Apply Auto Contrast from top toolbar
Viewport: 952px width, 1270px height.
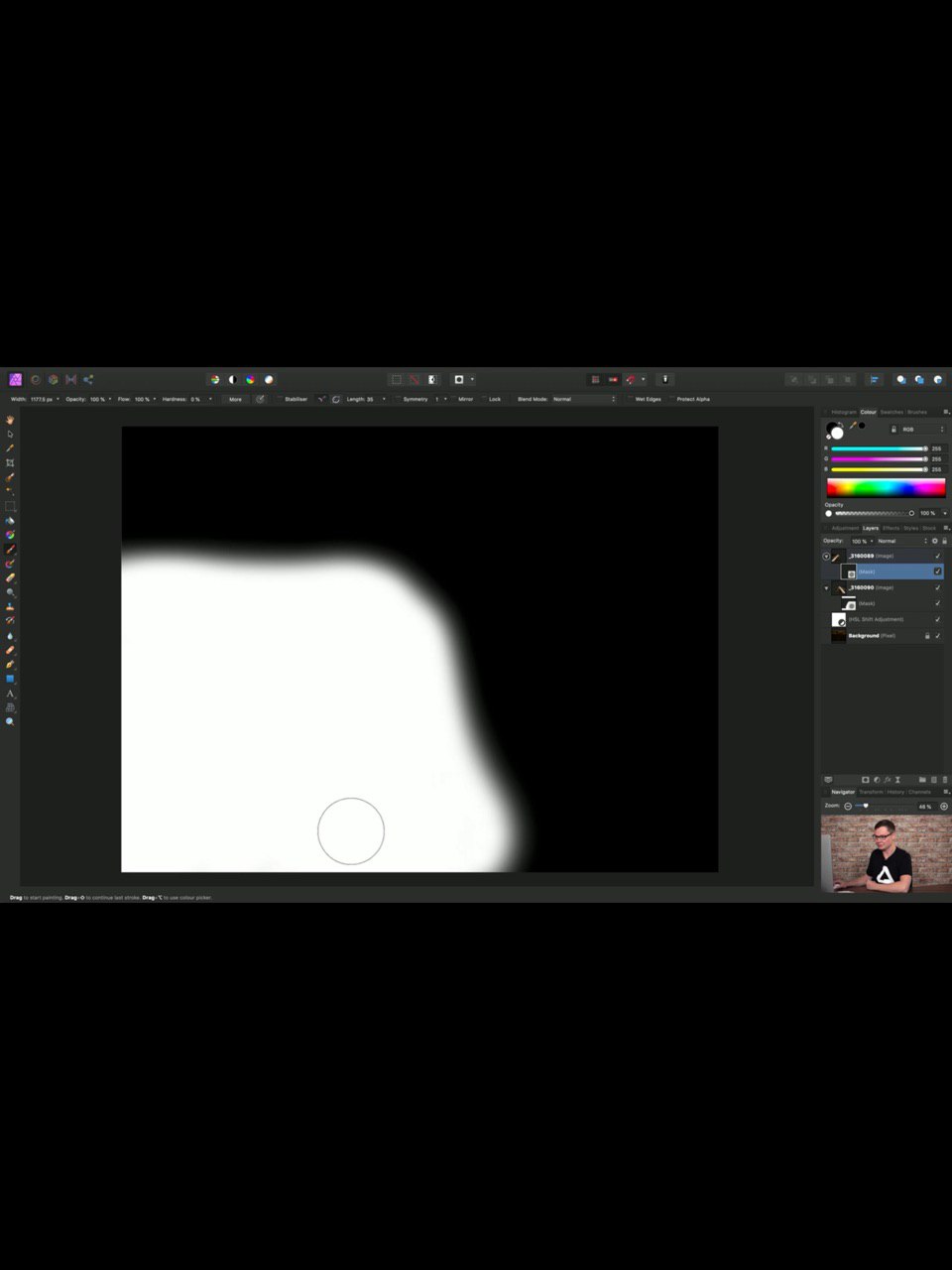[232, 379]
